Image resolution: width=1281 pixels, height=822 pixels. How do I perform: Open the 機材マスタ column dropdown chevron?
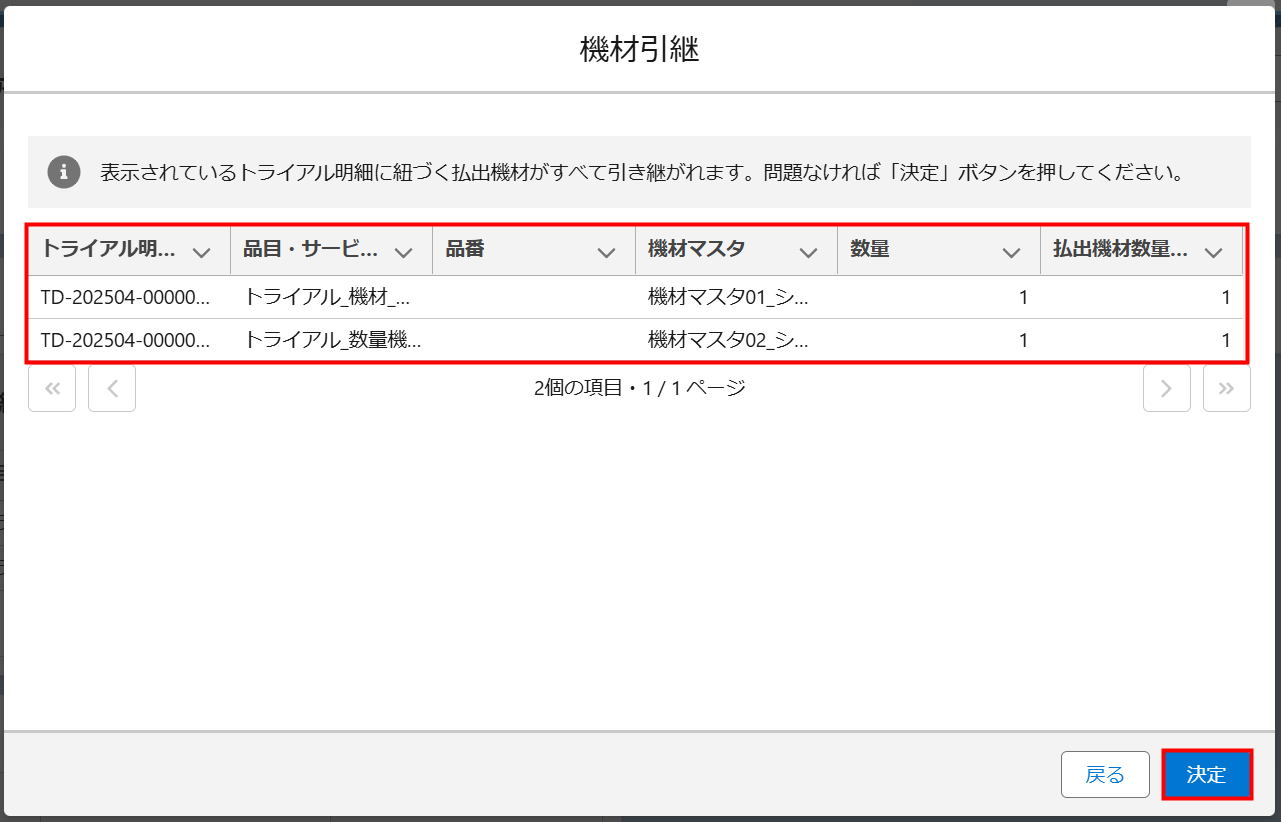[x=808, y=252]
